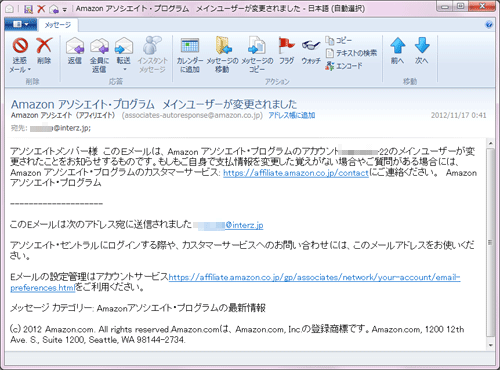The height and width of the screenshot is (370, 500).
Task: Add sender via アドレス帳に追加 link
Action: [292, 115]
